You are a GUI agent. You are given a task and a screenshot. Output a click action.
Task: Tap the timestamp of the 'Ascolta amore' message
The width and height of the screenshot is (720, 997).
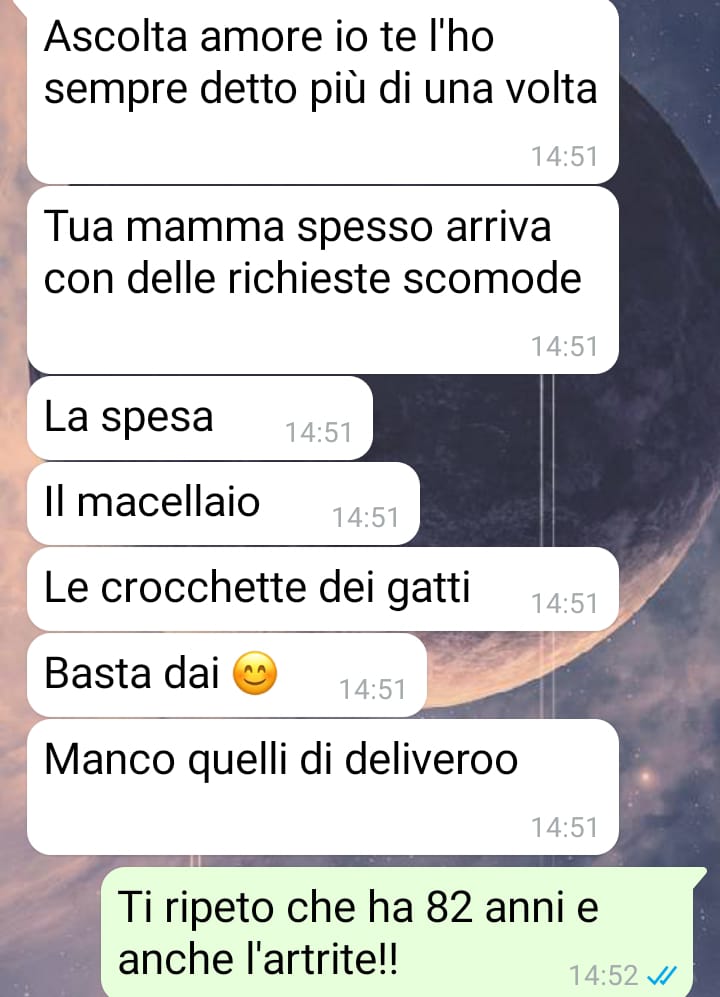tap(565, 156)
